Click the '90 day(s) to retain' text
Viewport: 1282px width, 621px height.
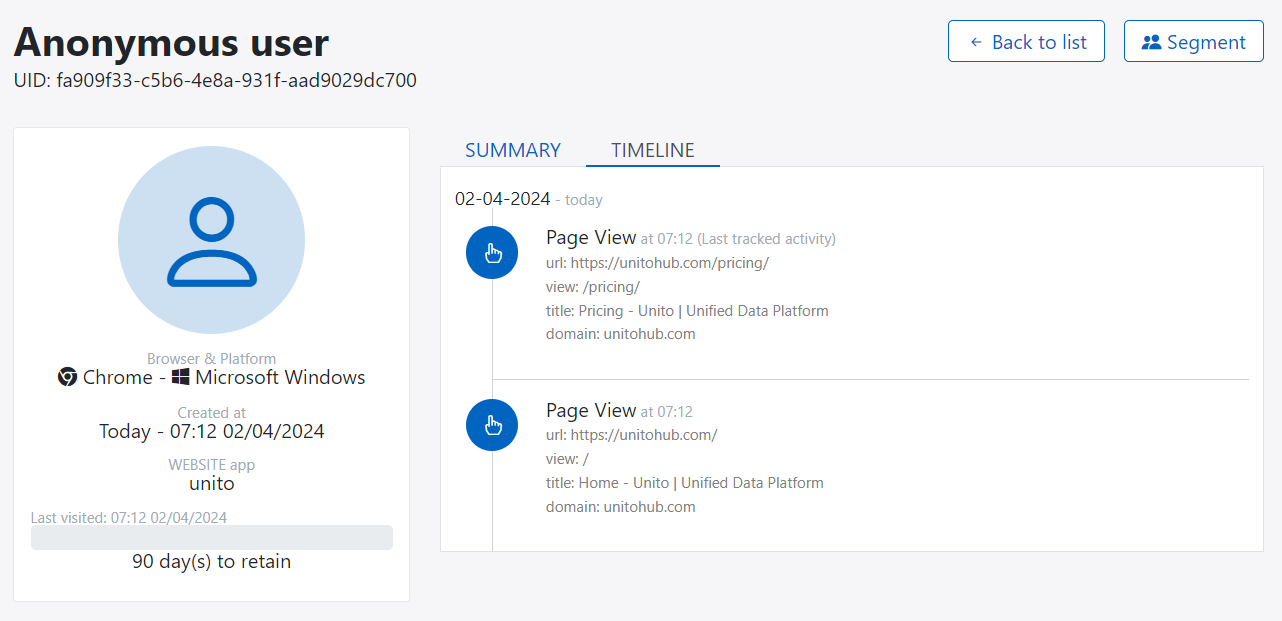[x=211, y=561]
